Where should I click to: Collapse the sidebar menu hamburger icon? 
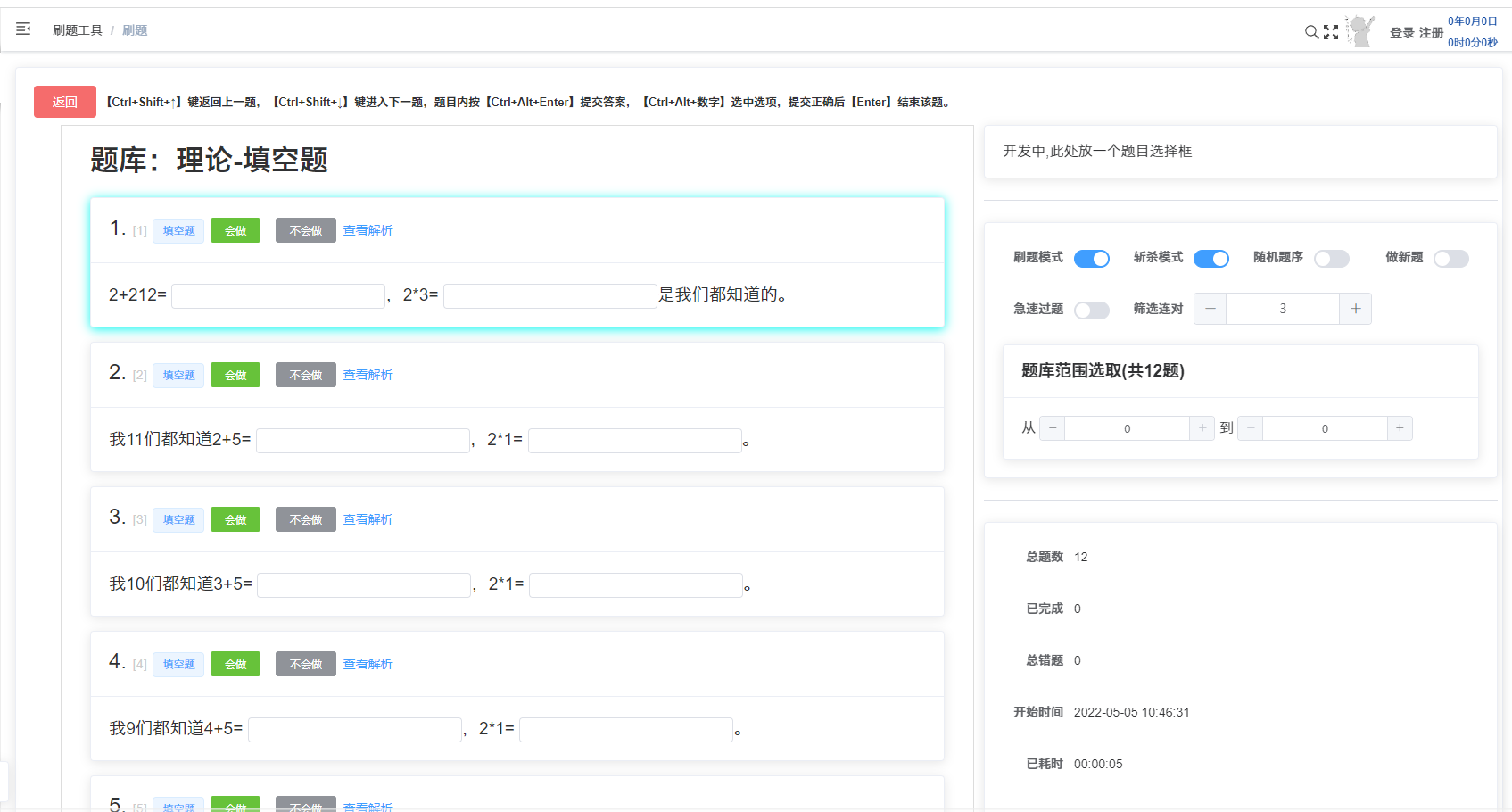pyautogui.click(x=23, y=29)
